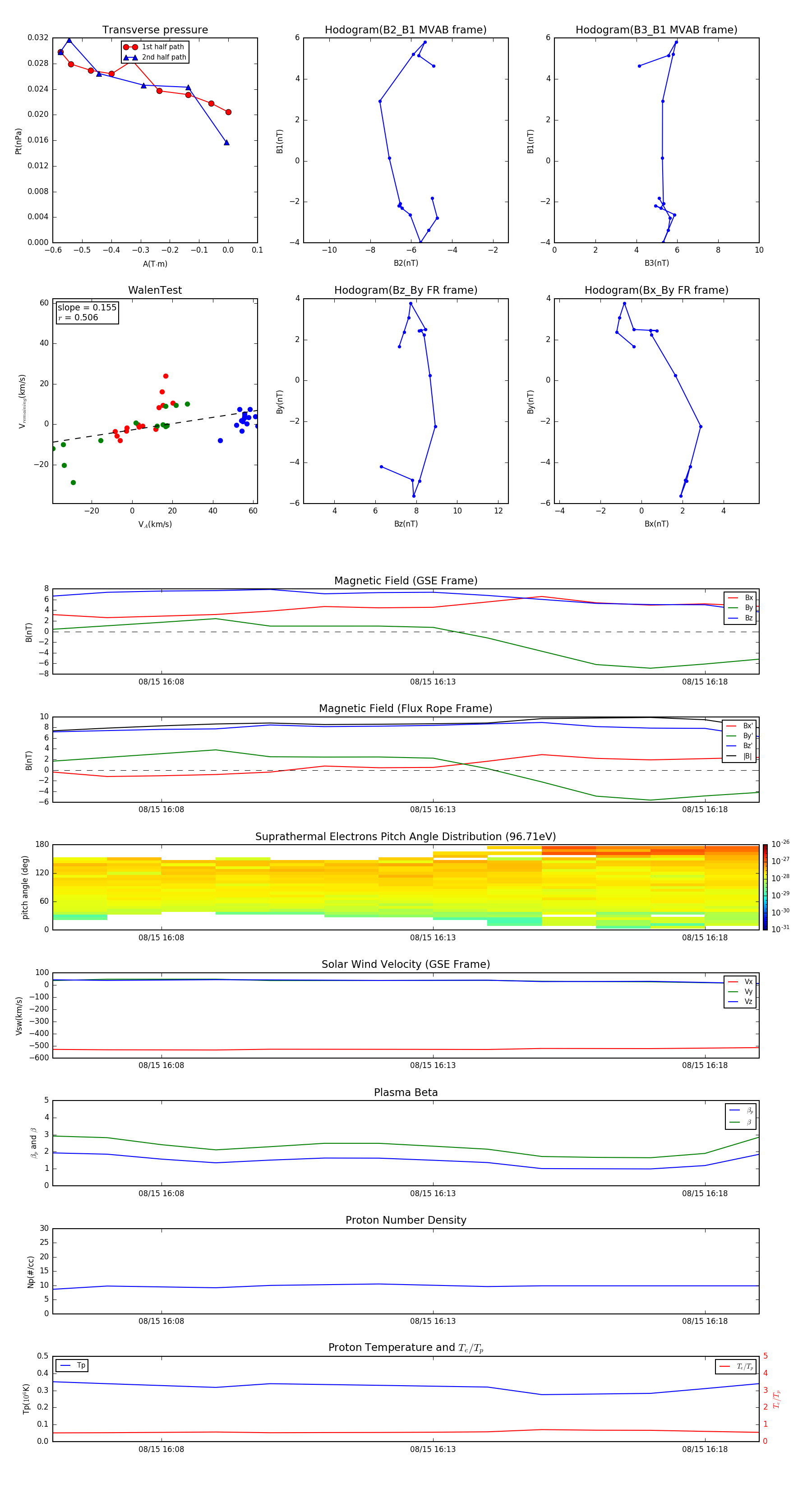Image resolution: width=812 pixels, height=1489 pixels.
Task: Click the "Bx(nT)" x-axis label
Action: coord(656,524)
